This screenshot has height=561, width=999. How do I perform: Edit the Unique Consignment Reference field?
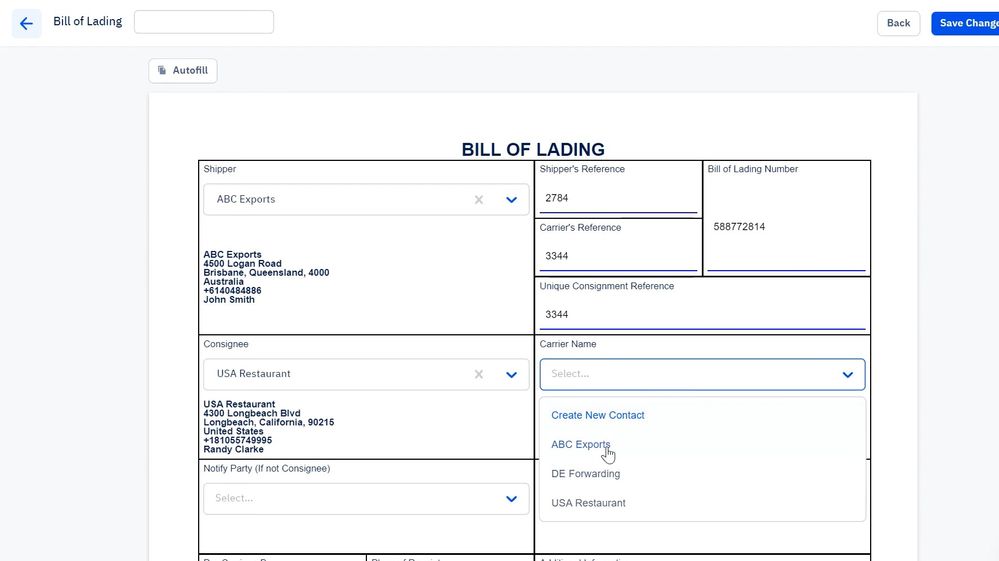coord(702,315)
